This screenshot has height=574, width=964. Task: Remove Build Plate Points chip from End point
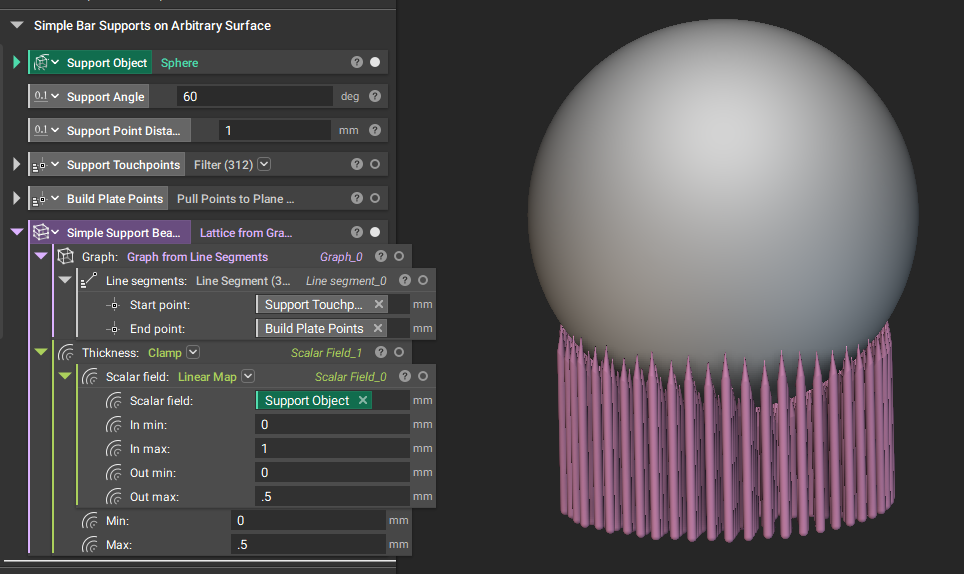378,328
